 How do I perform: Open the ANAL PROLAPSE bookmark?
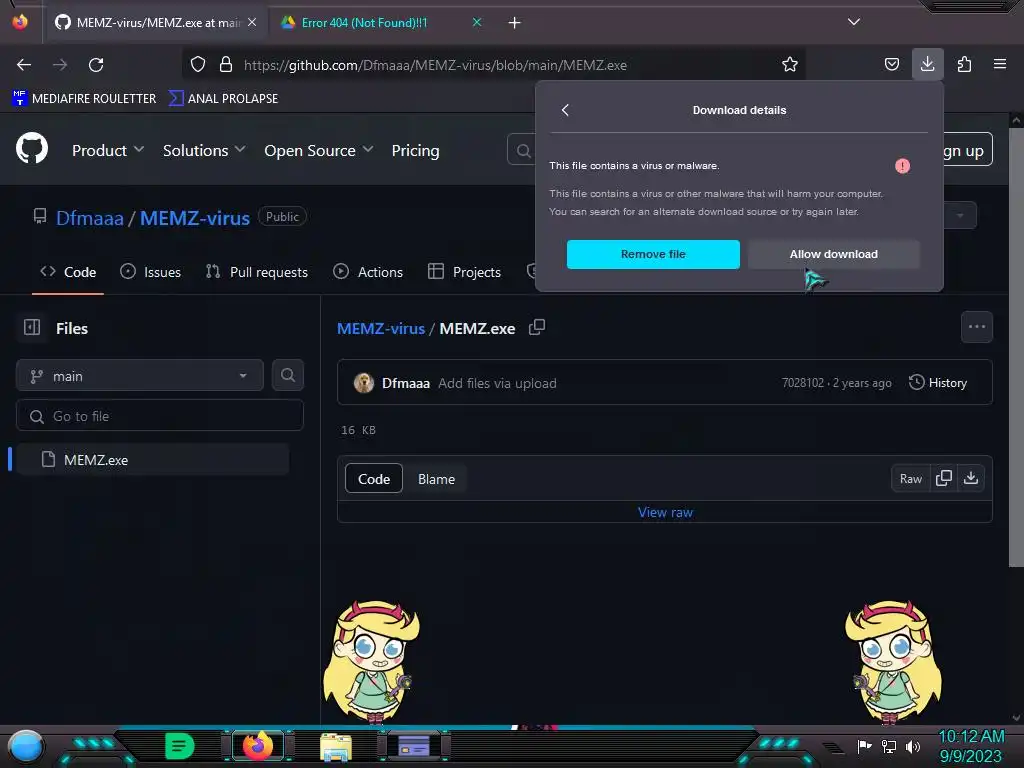coord(223,99)
